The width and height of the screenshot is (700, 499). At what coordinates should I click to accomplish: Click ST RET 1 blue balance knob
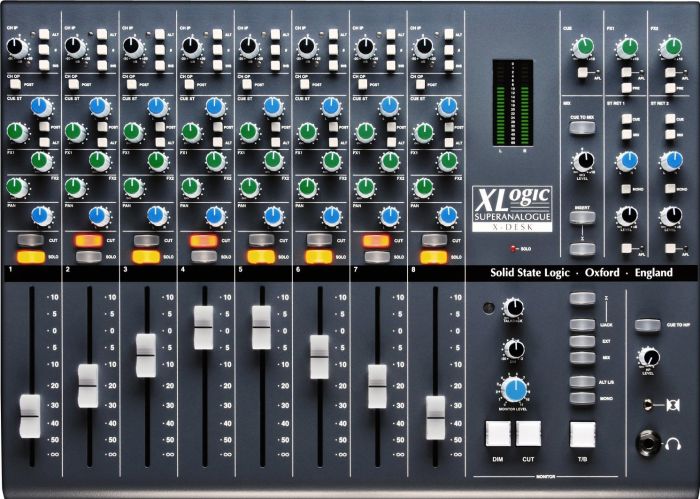click(x=627, y=162)
